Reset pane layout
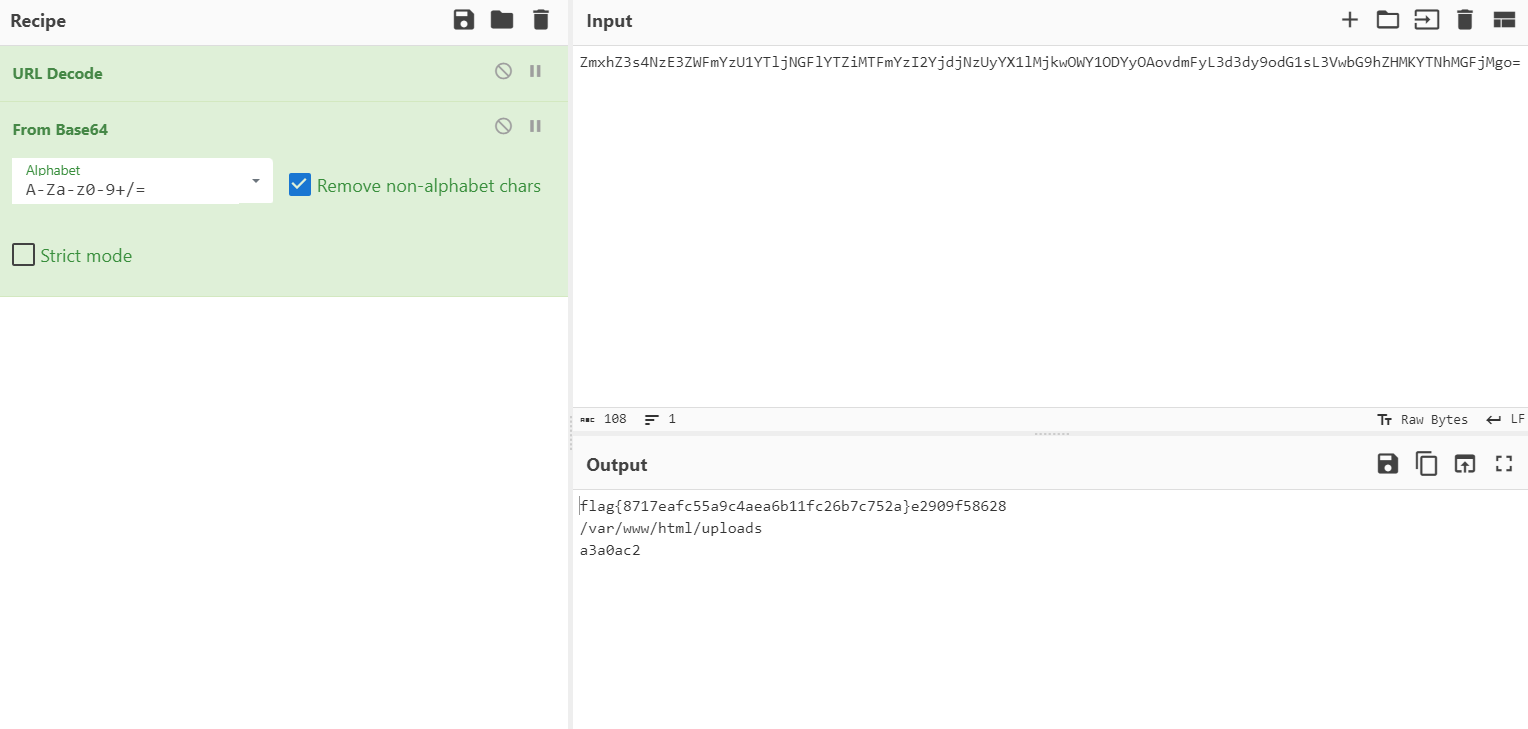This screenshot has width=1528, height=729. (x=1504, y=20)
